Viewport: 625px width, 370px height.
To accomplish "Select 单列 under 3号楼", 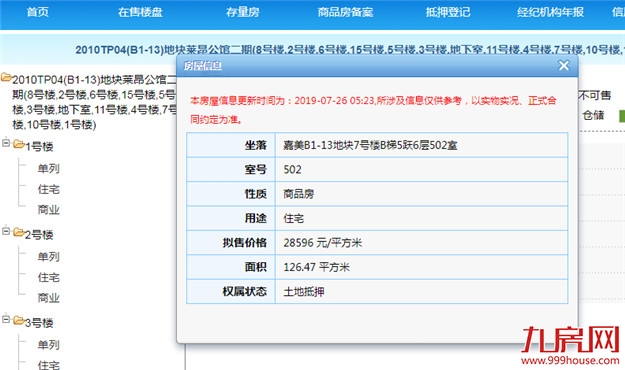I will click(49, 344).
